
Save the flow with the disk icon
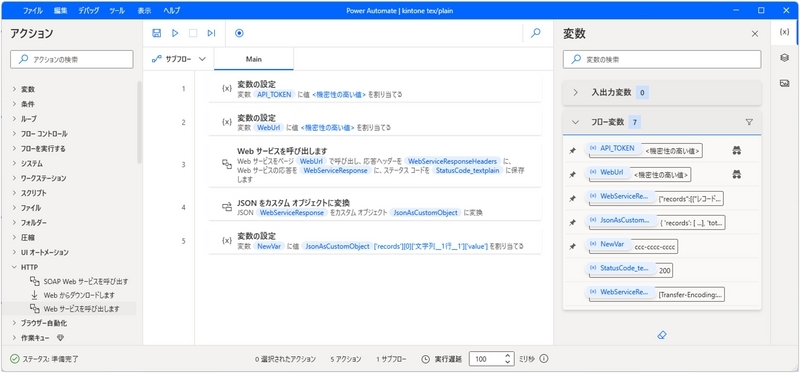(x=157, y=33)
